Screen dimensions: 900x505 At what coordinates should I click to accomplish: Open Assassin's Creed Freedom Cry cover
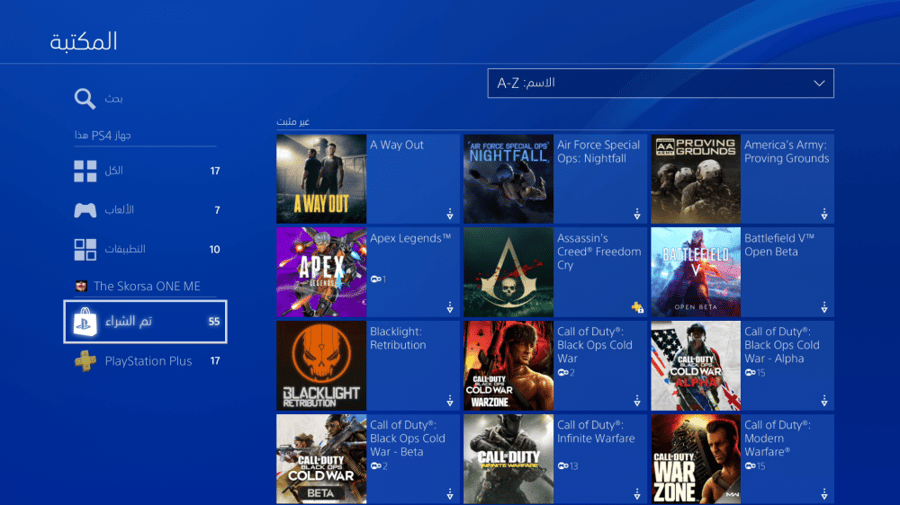tap(509, 272)
